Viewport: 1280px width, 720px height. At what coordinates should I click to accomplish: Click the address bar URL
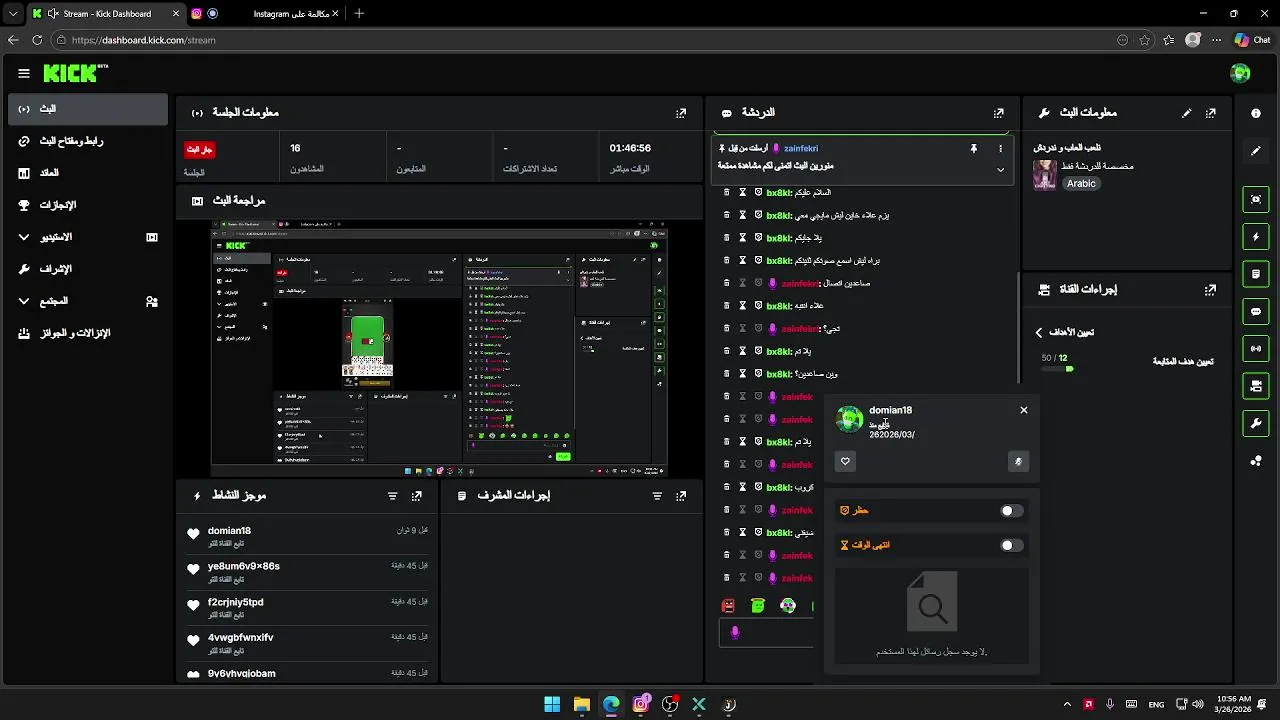point(143,40)
